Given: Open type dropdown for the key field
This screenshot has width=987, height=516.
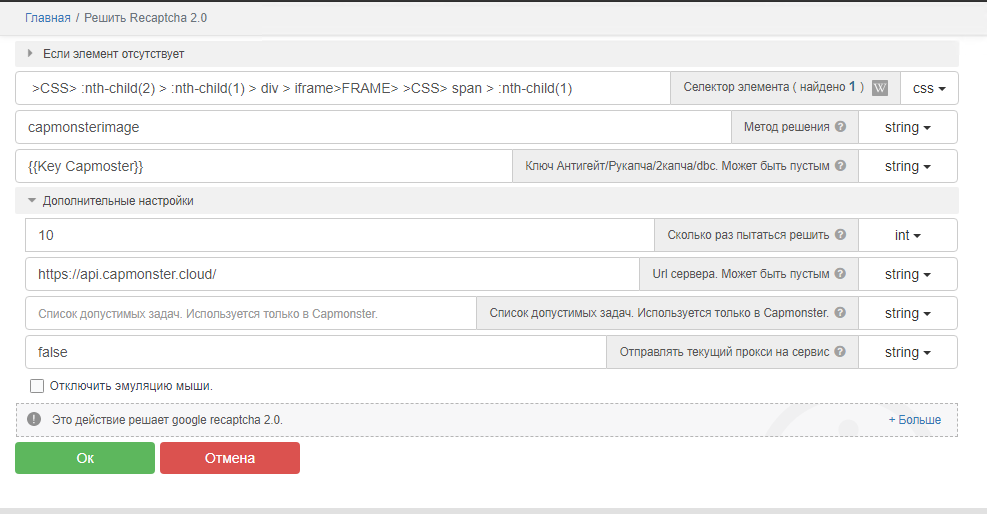Looking at the screenshot, I should [x=907, y=166].
